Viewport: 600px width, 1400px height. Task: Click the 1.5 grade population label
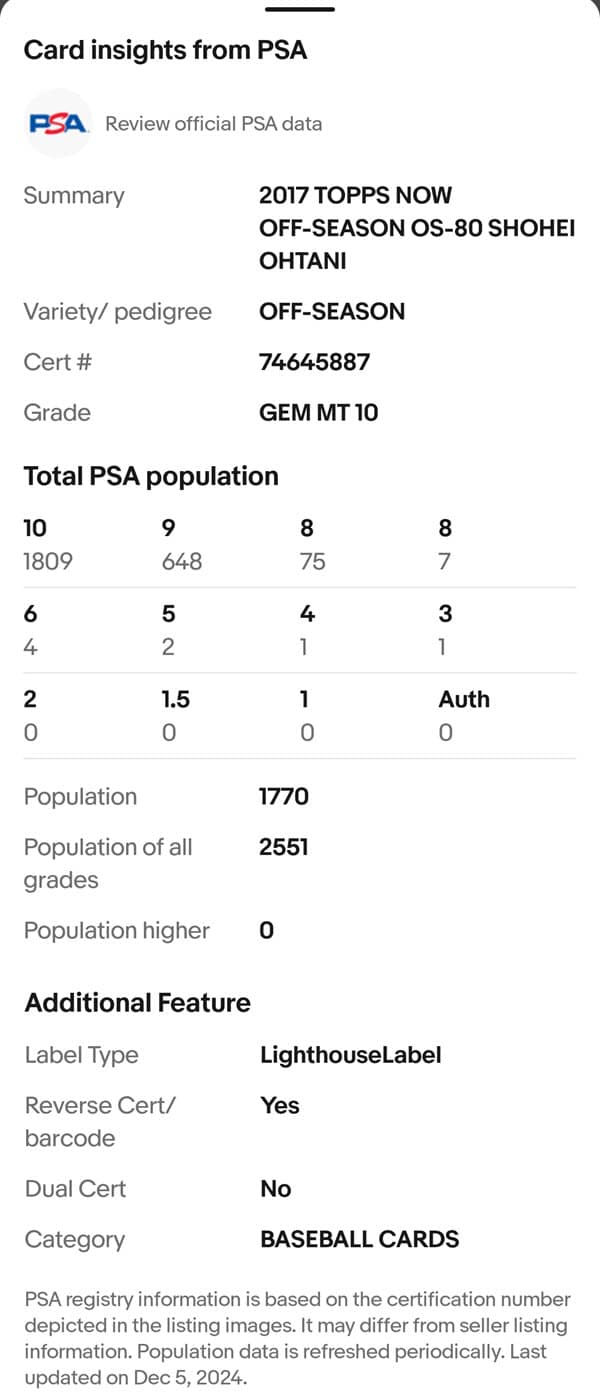click(x=176, y=699)
